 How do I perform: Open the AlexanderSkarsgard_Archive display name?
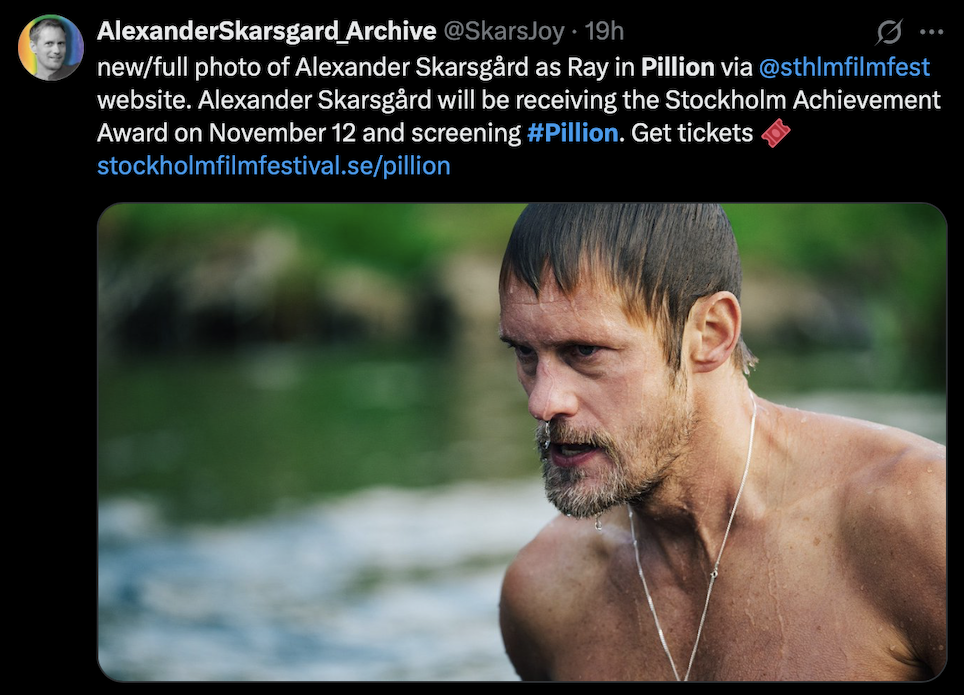(266, 31)
